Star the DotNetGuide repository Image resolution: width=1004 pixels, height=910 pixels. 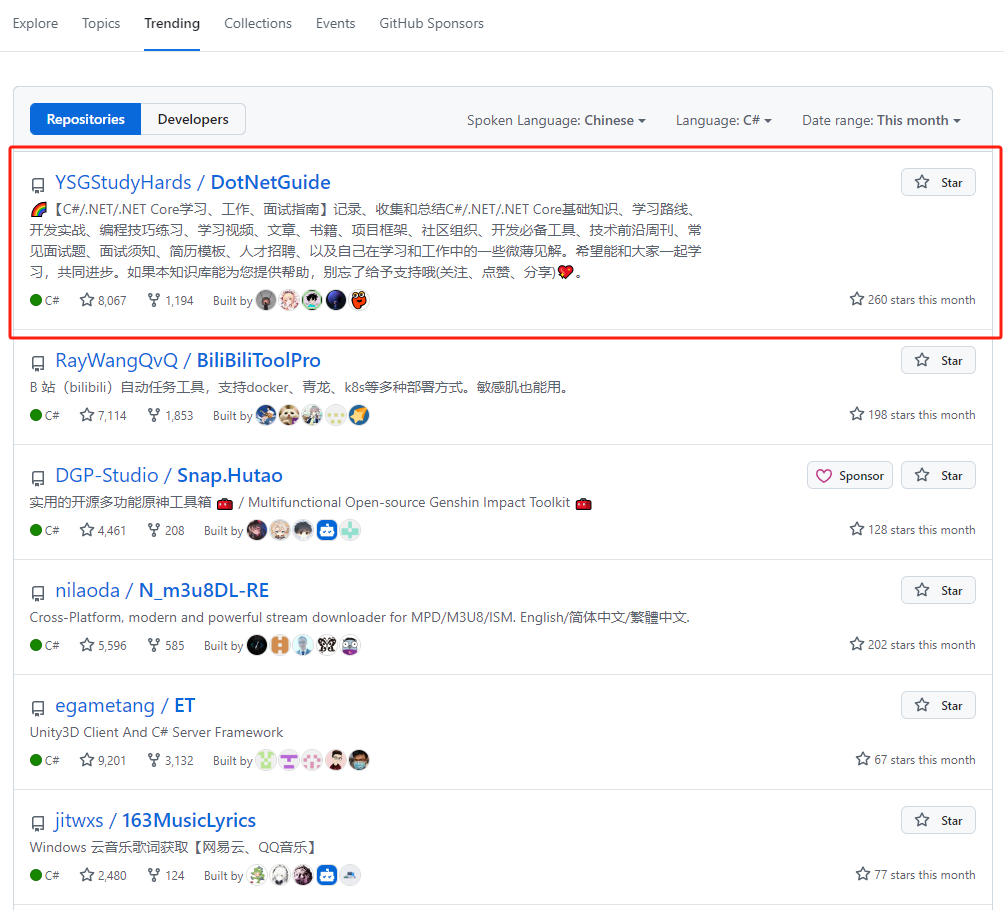(x=937, y=182)
